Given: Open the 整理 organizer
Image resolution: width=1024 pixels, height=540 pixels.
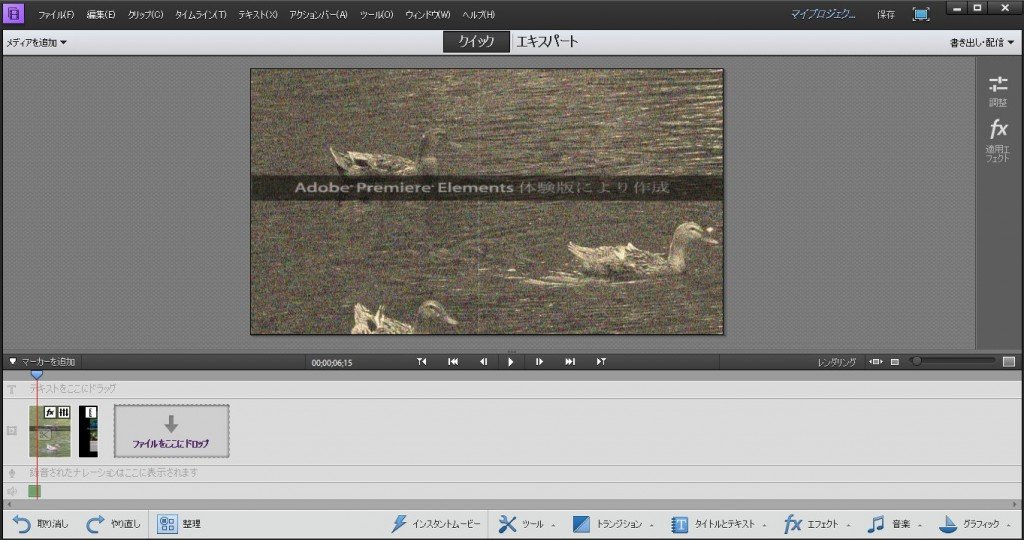Looking at the screenshot, I should click(x=180, y=524).
